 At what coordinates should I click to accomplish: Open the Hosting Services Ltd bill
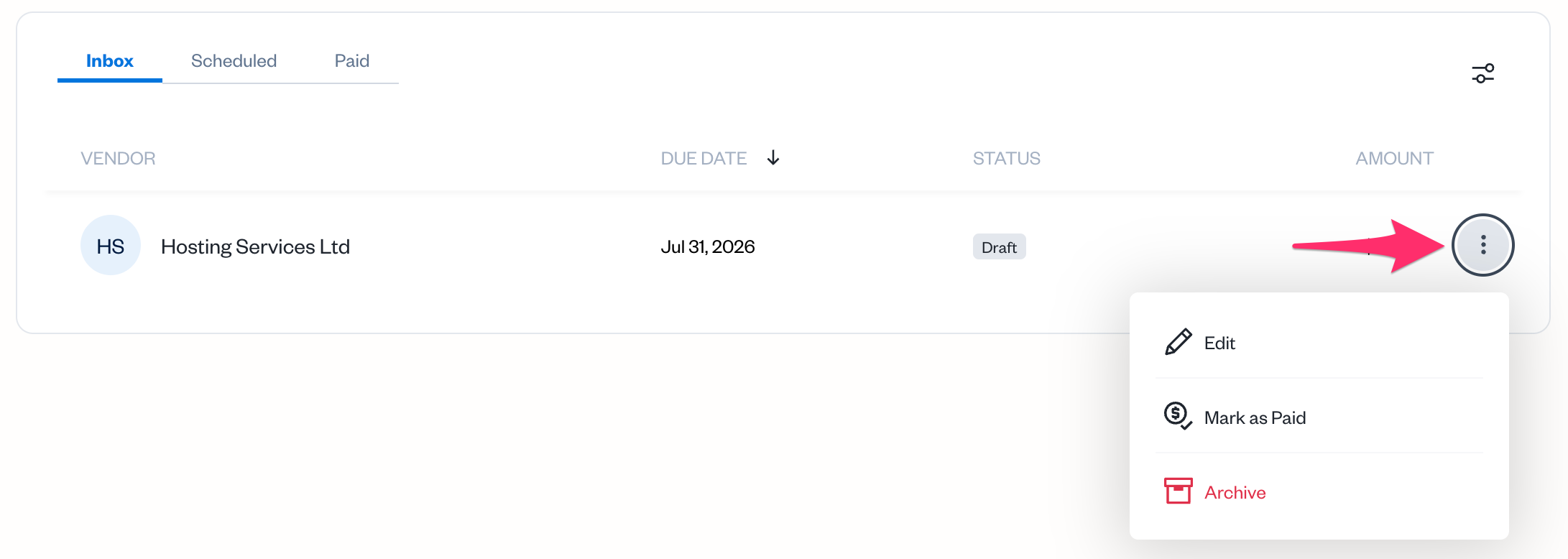click(x=255, y=246)
